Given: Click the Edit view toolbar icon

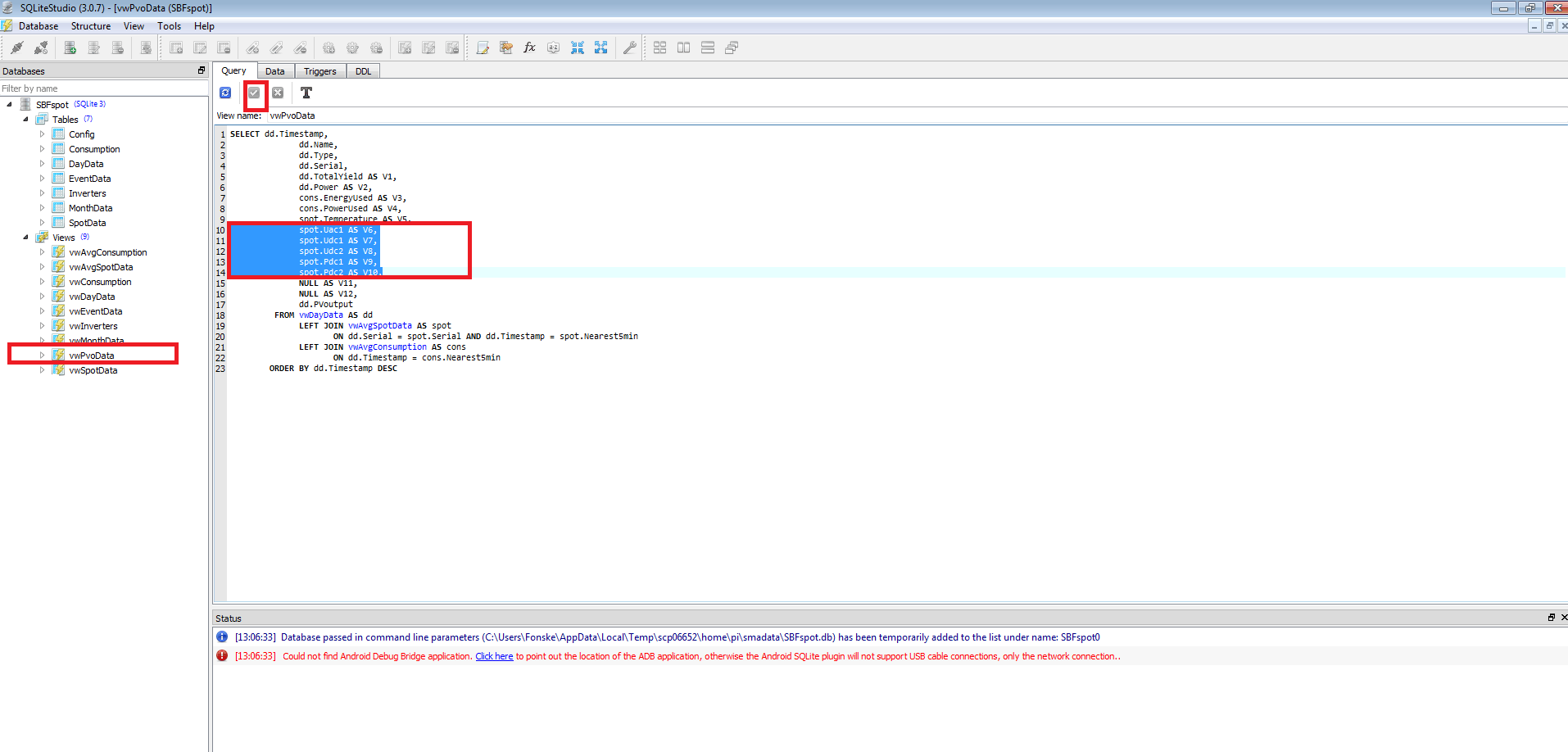Looking at the screenshot, I should tap(428, 48).
